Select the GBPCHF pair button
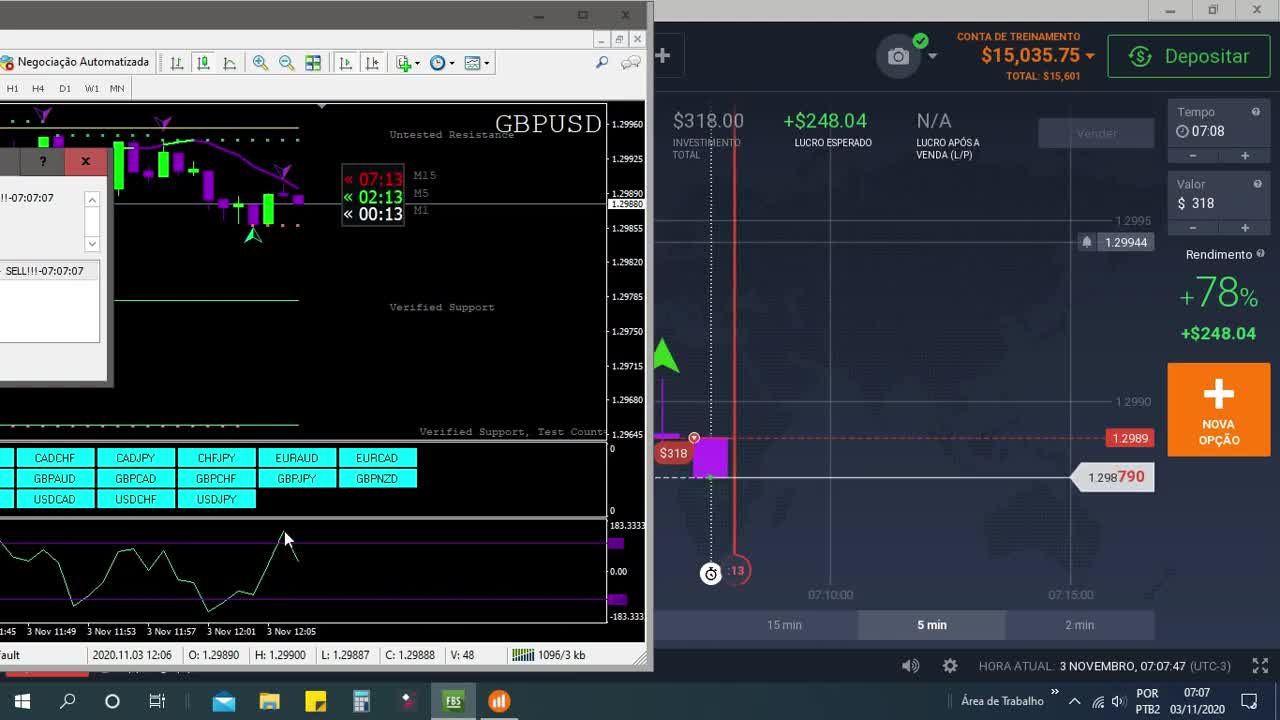This screenshot has height=720, width=1280. click(216, 479)
